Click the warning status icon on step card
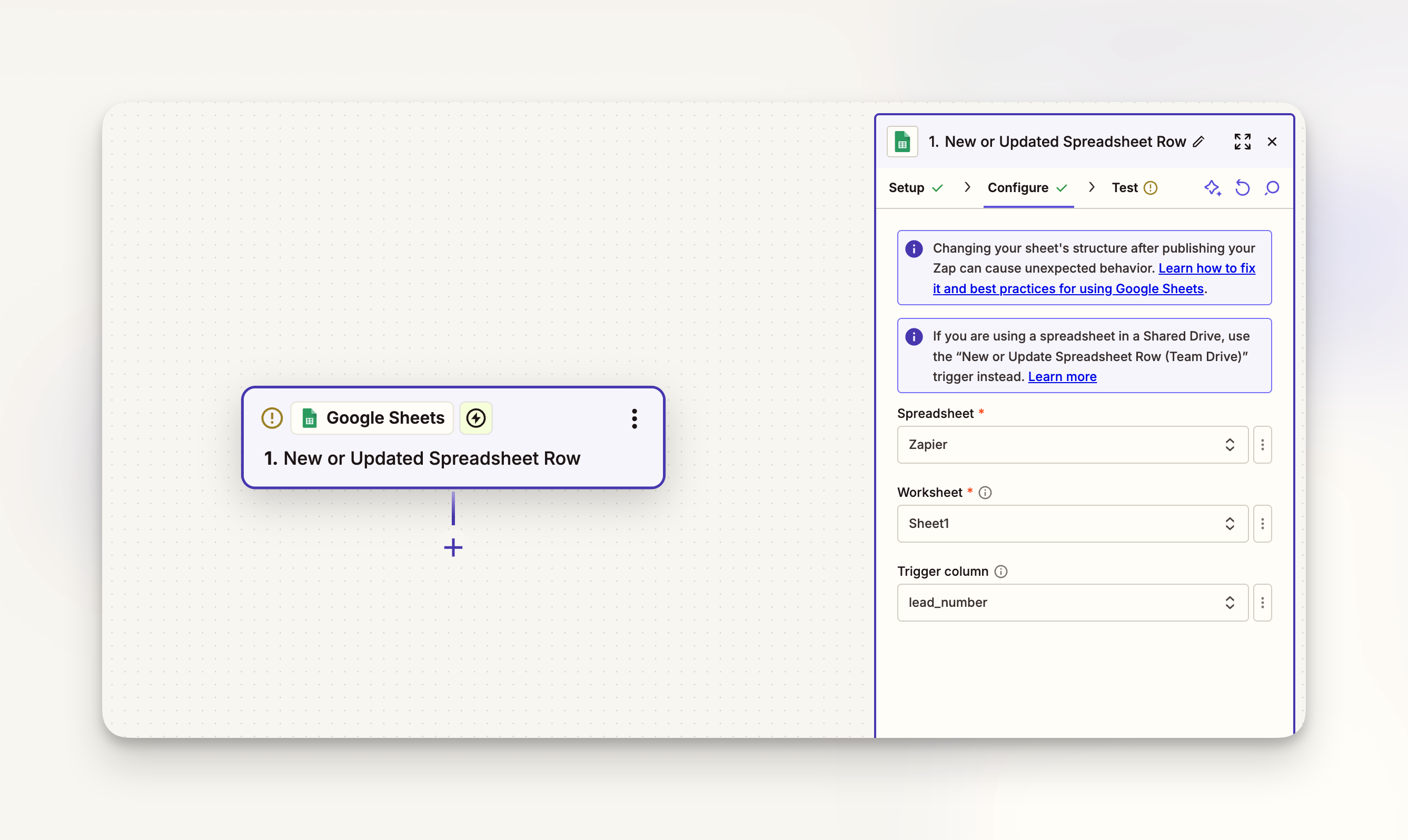Image resolution: width=1408 pixels, height=840 pixels. (272, 418)
